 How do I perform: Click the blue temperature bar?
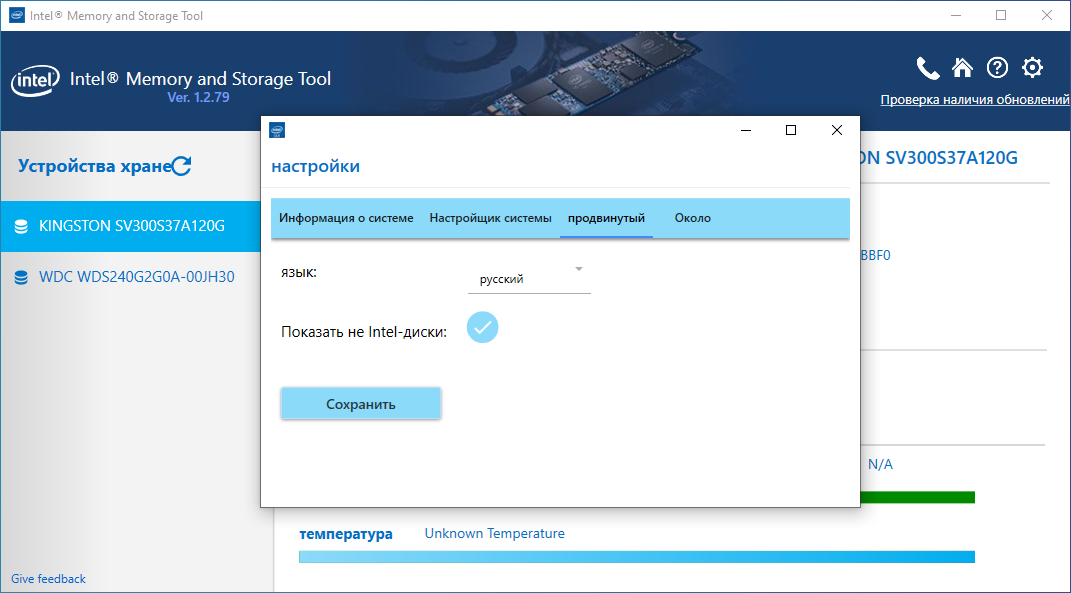[637, 557]
